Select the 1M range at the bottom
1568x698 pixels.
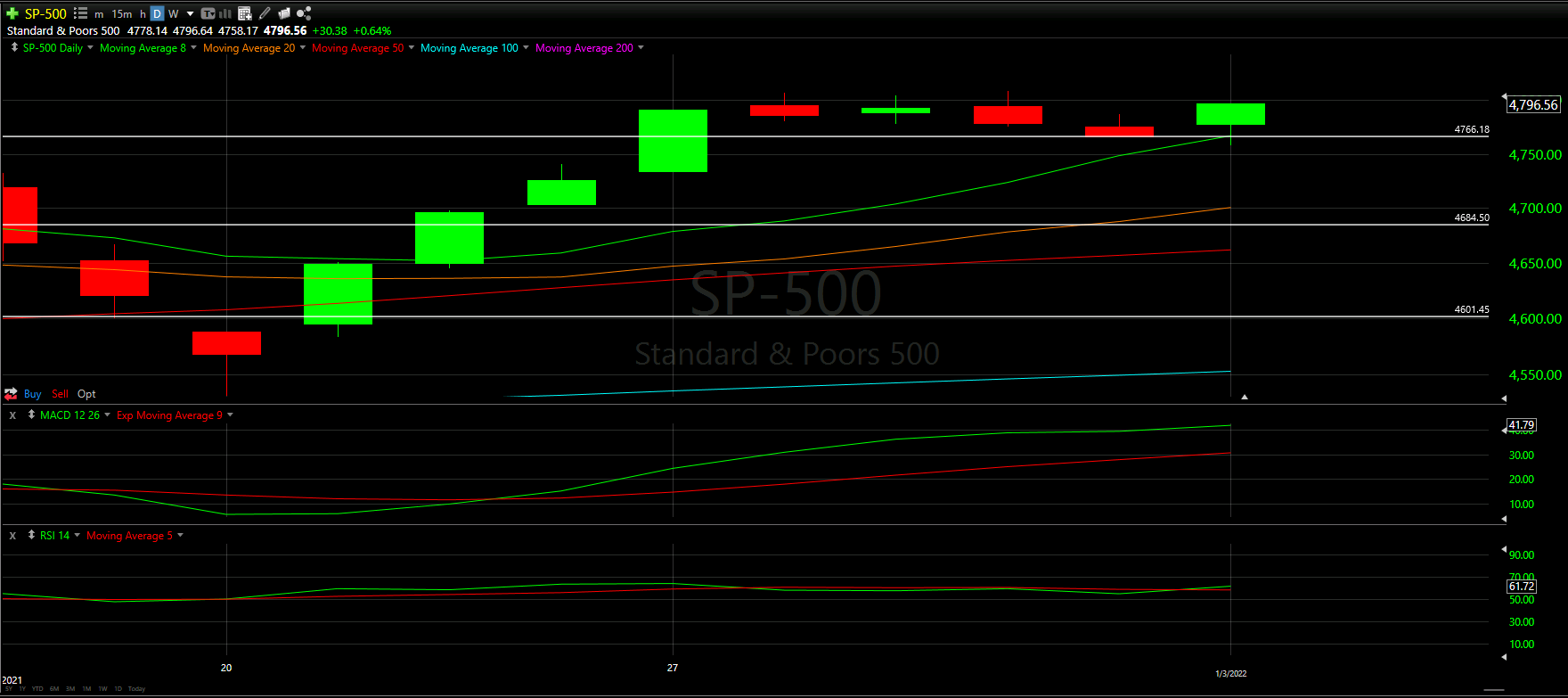pos(86,688)
